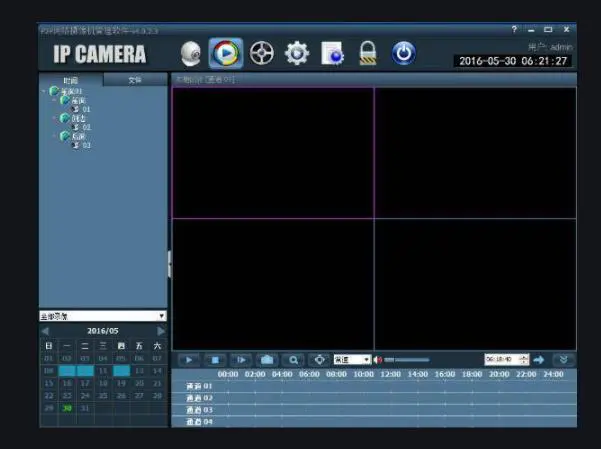Click the up arrow of the time spinner
The width and height of the screenshot is (601, 449).
click(x=524, y=357)
